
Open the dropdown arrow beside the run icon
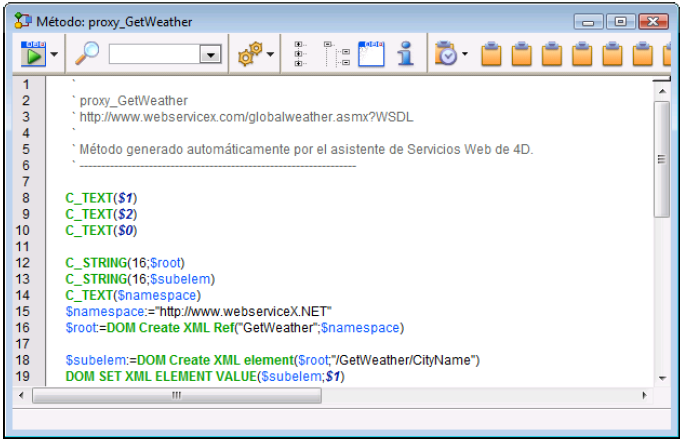[55, 55]
